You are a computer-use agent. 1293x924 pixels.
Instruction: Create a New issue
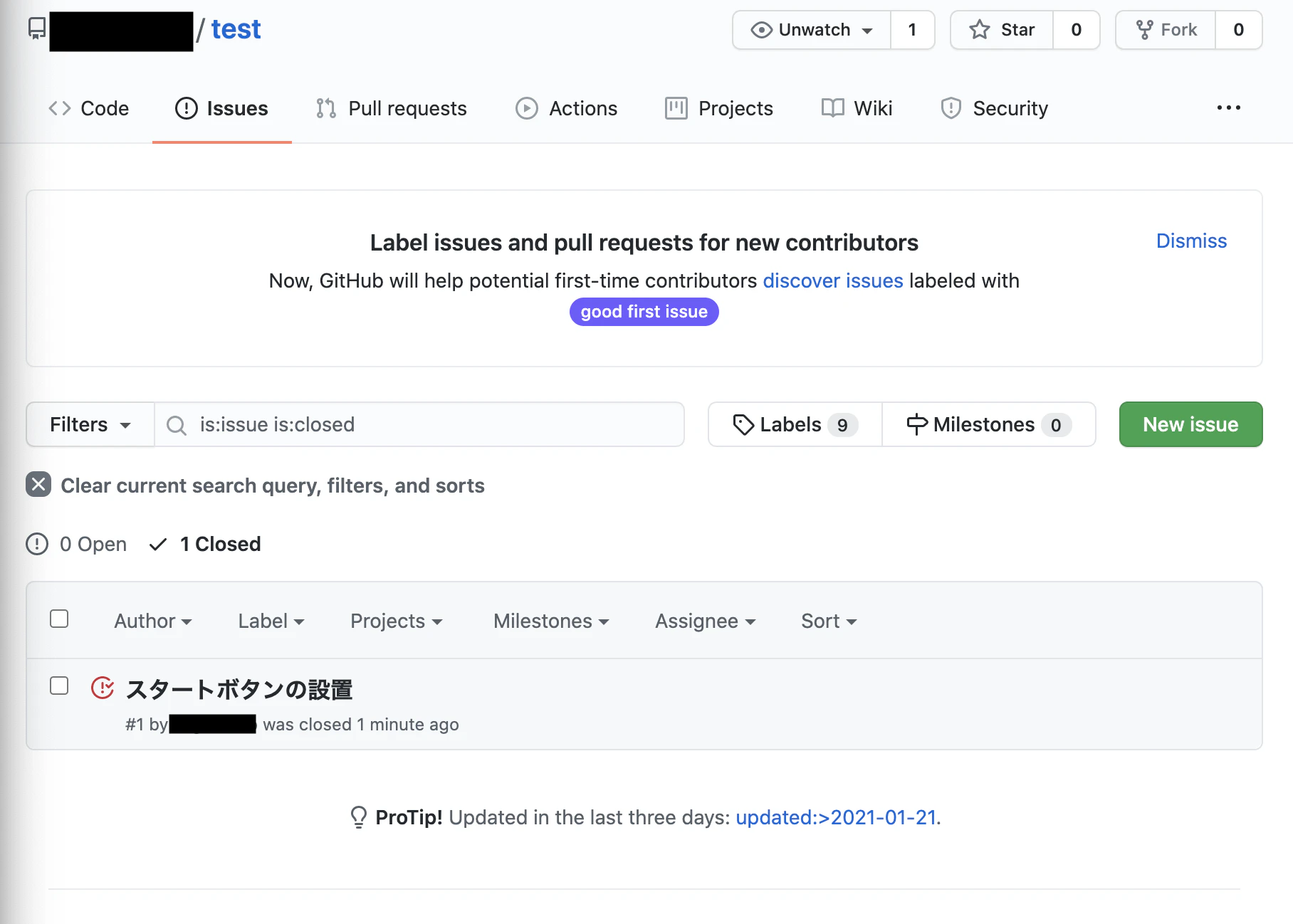[x=1190, y=424]
